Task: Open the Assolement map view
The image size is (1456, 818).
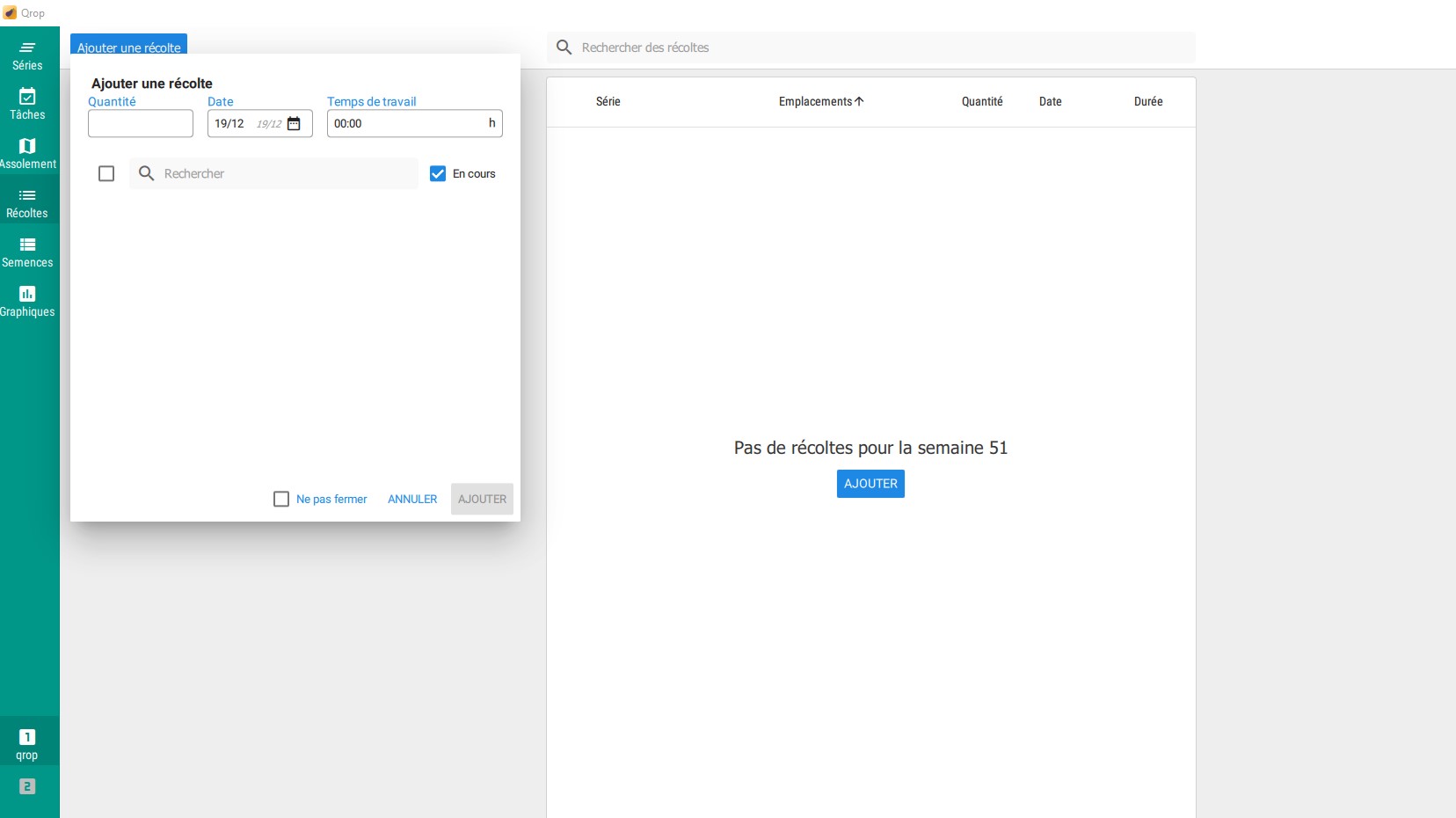Action: (27, 153)
